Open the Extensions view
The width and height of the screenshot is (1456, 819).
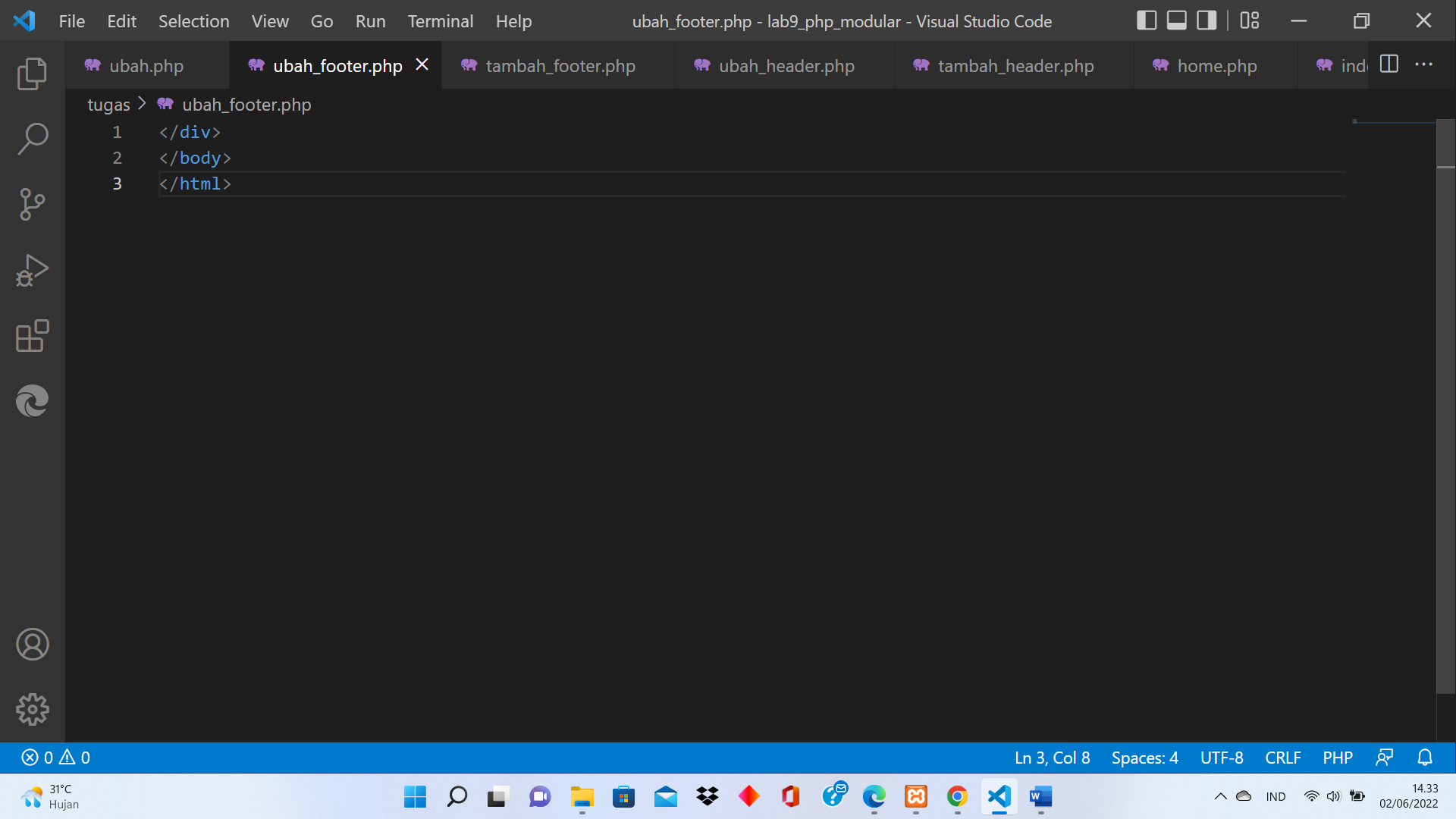click(32, 335)
